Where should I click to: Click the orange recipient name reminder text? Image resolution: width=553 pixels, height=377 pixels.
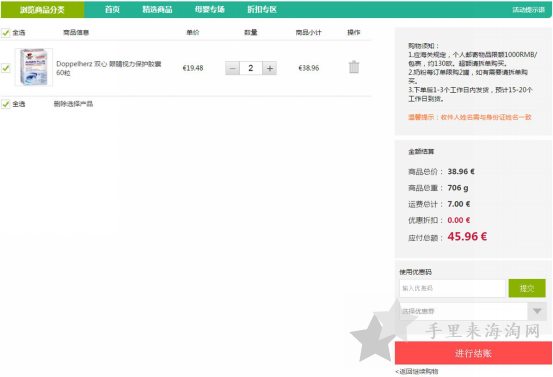pyautogui.click(x=469, y=117)
